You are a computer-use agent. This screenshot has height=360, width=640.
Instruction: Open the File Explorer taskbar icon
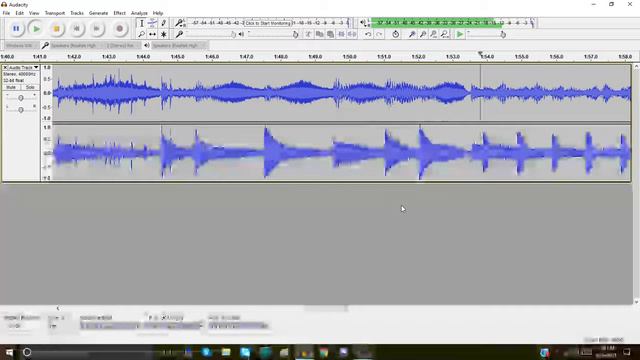pyautogui.click(x=226, y=352)
